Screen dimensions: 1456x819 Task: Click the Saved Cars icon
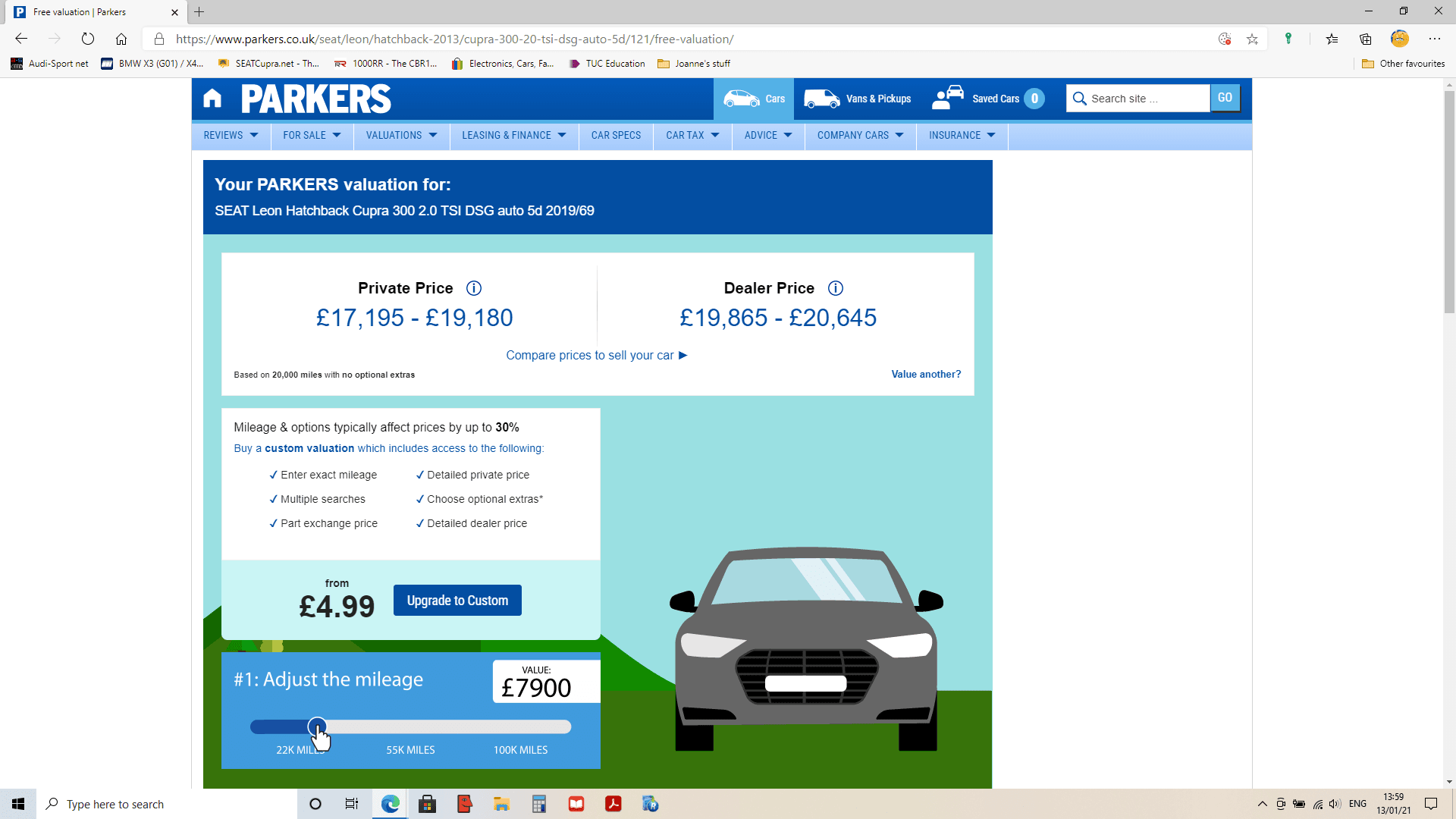pos(948,98)
